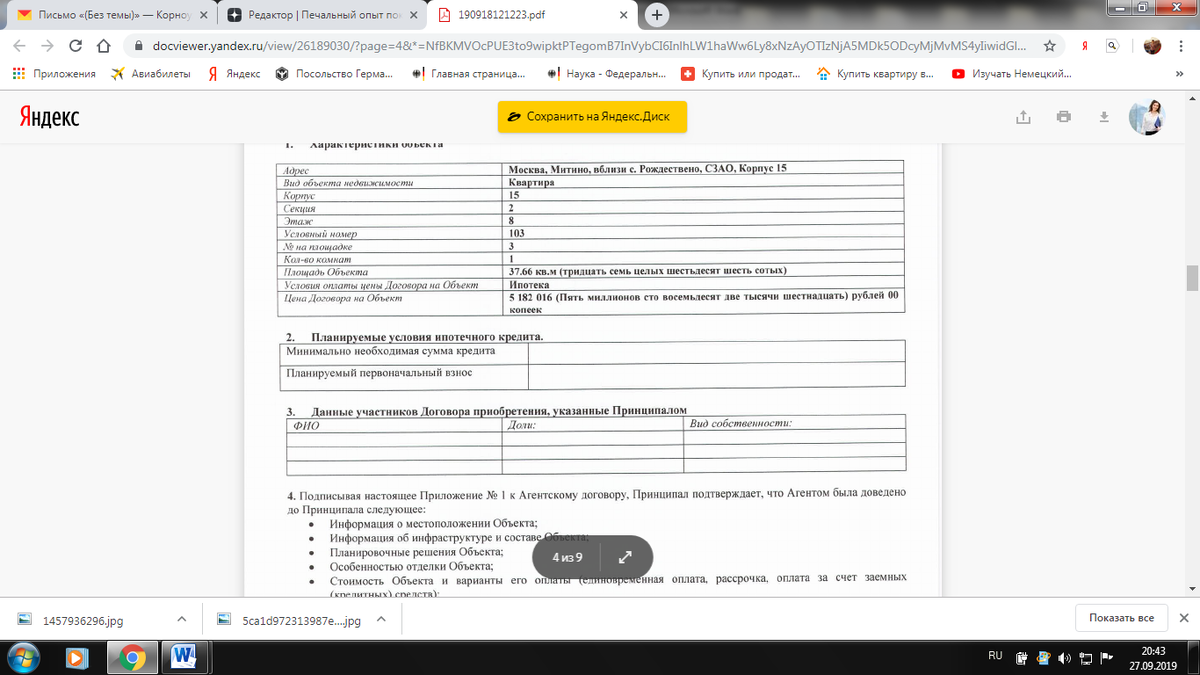Viewport: 1200px width, 675px height.
Task: Launch media player from taskbar
Action: 76,657
